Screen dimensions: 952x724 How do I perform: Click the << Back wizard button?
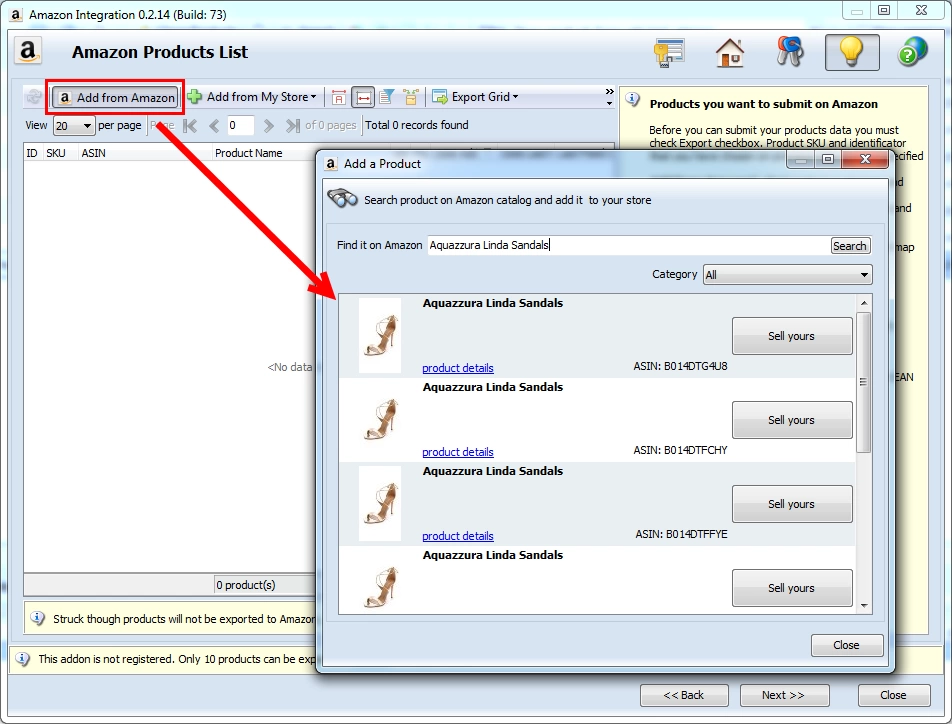coord(684,695)
